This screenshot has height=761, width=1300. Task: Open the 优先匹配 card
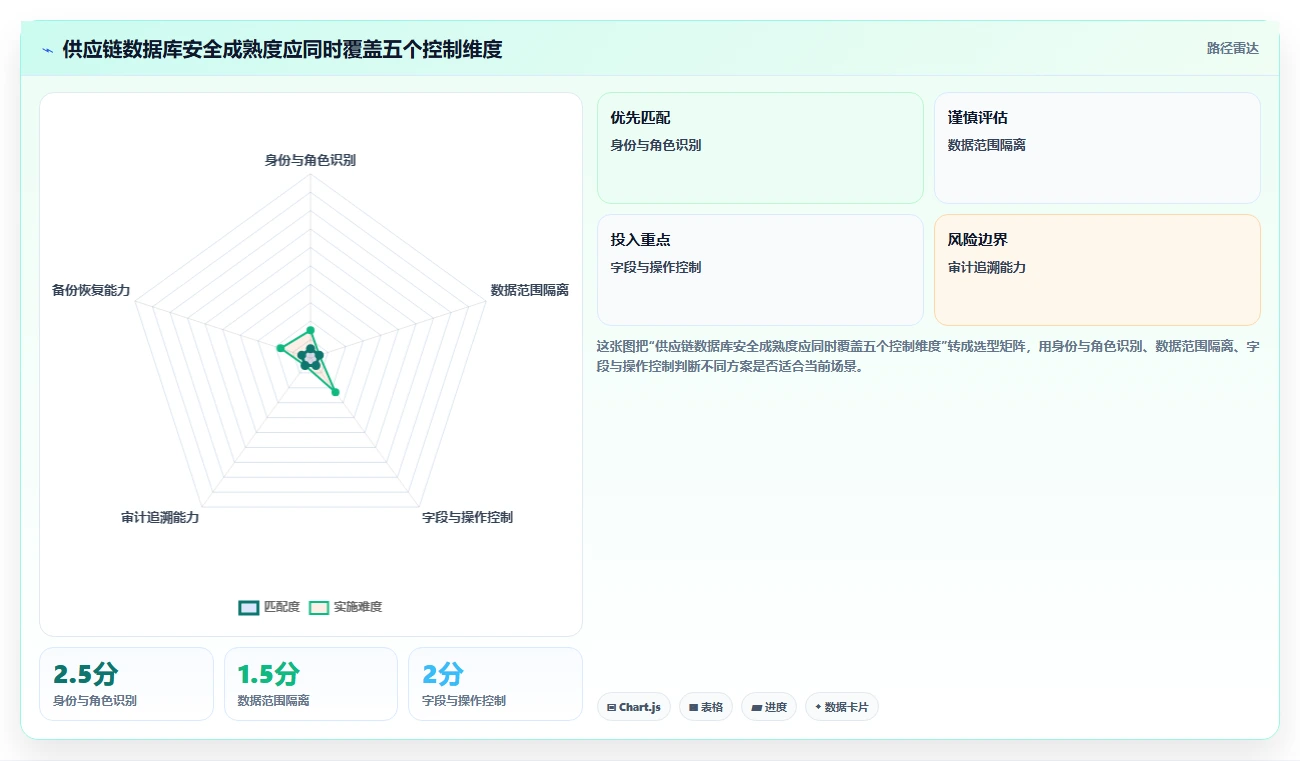[760, 148]
